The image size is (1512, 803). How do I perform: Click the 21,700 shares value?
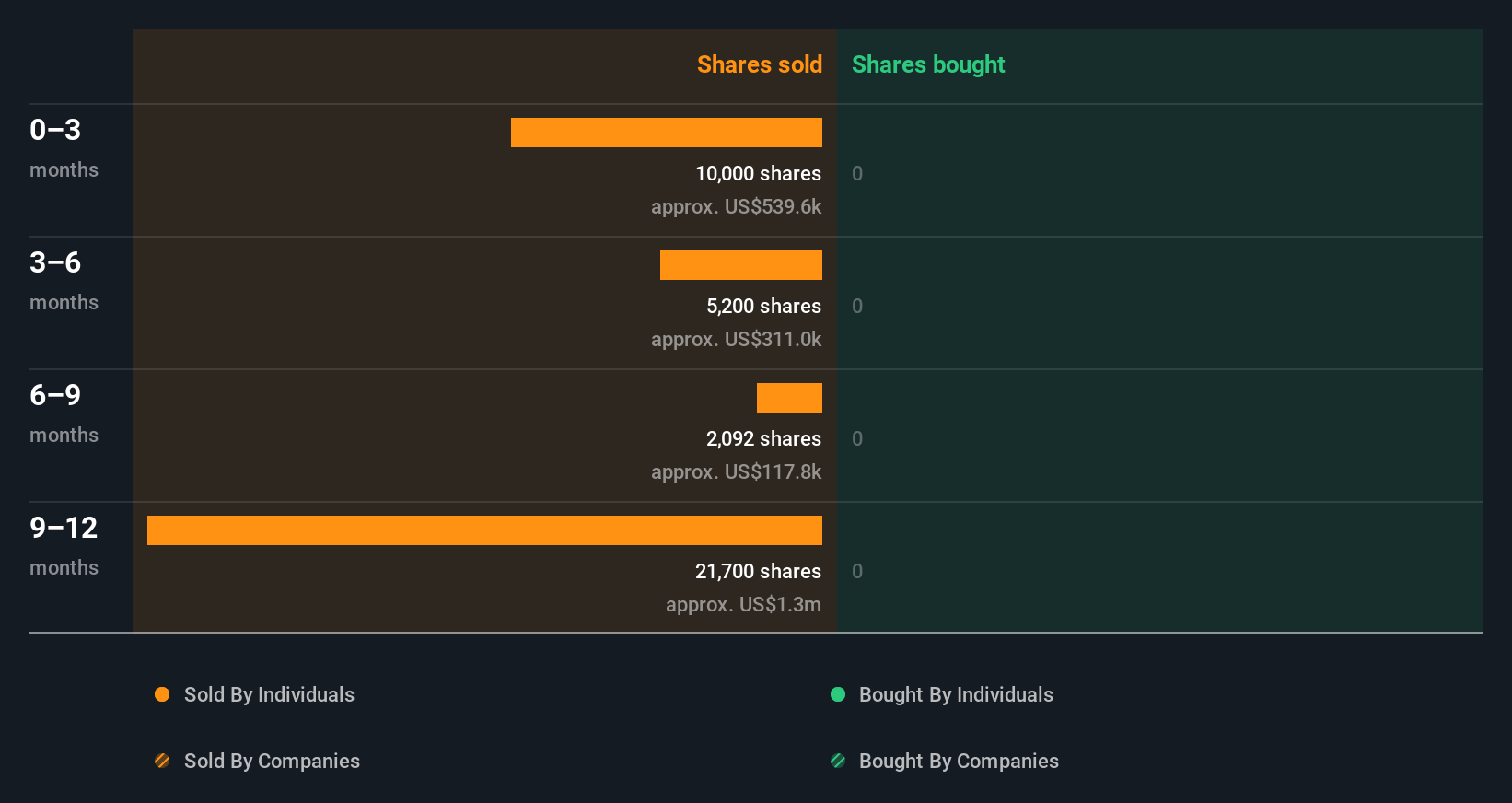758,571
